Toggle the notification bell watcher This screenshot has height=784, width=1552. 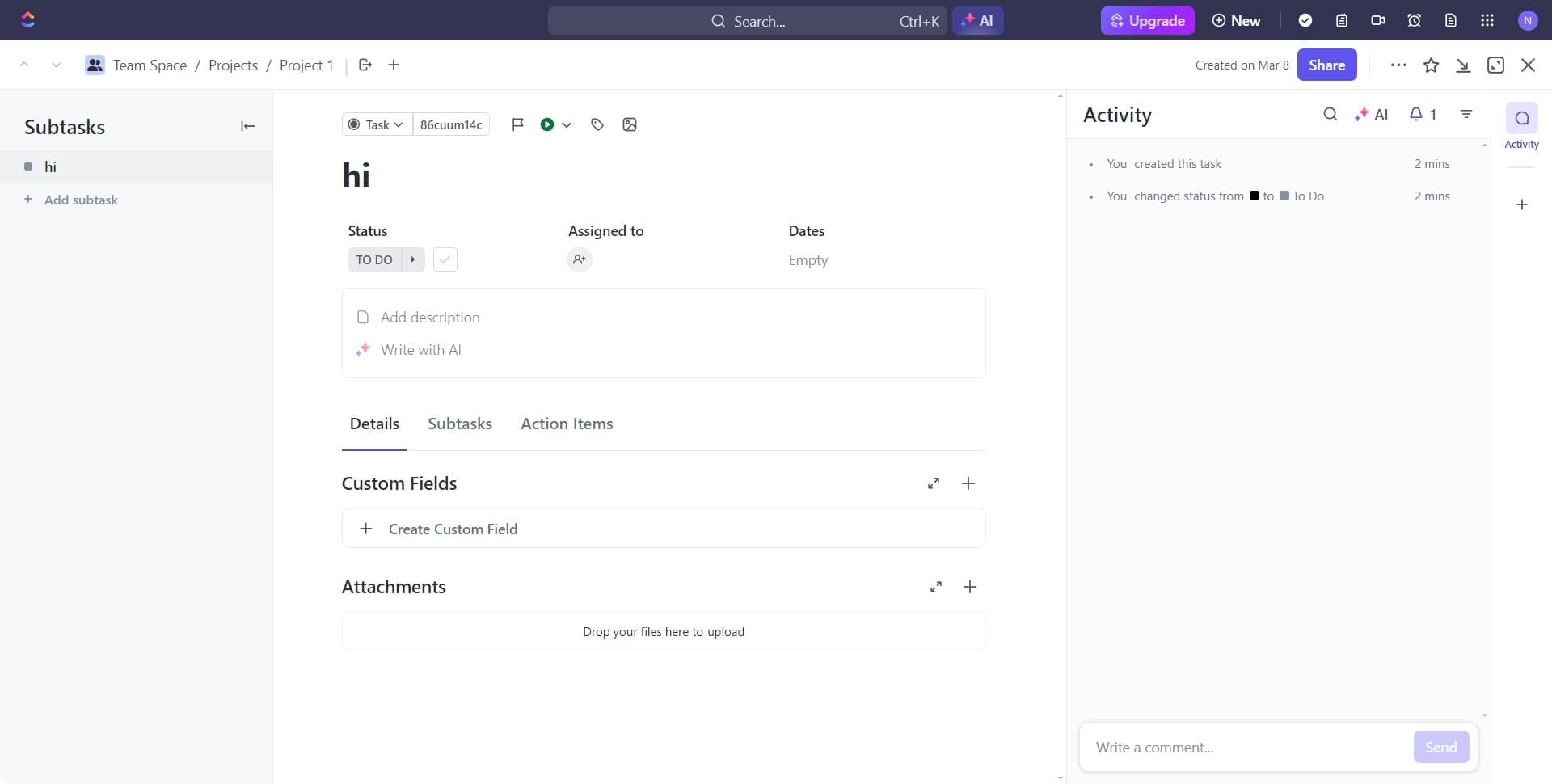[1422, 115]
